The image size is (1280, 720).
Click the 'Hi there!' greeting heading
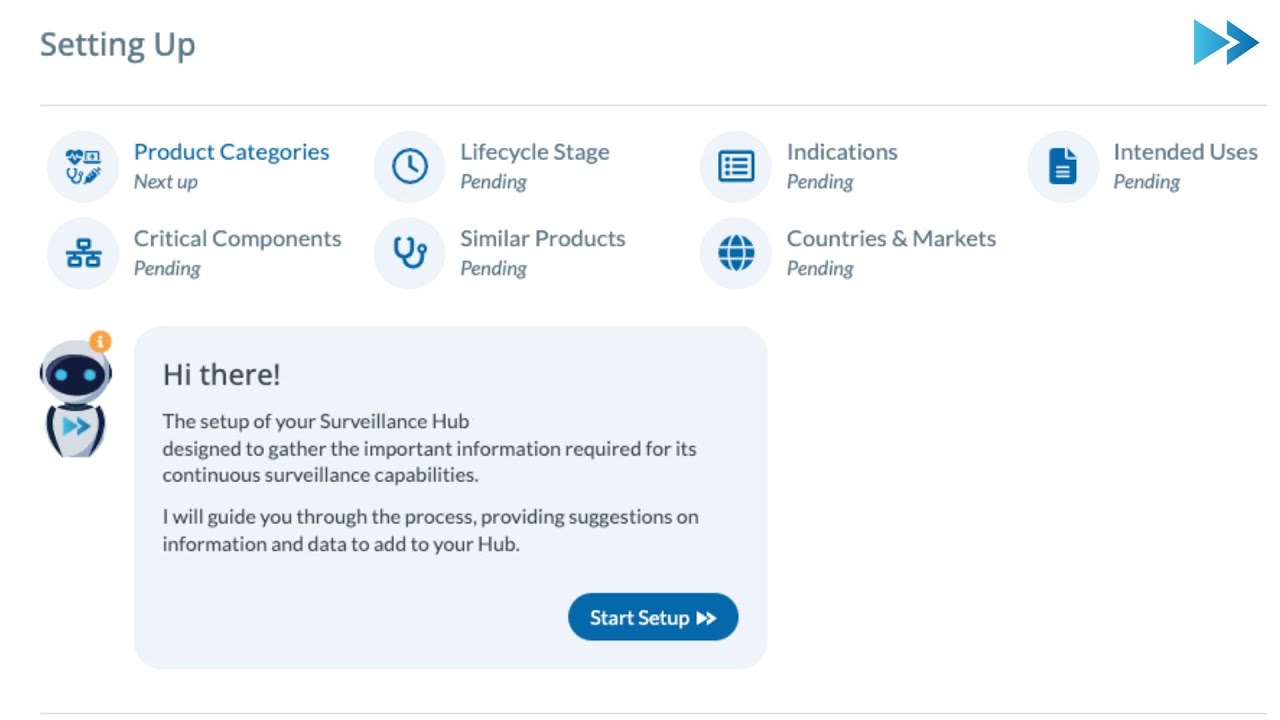[222, 375]
